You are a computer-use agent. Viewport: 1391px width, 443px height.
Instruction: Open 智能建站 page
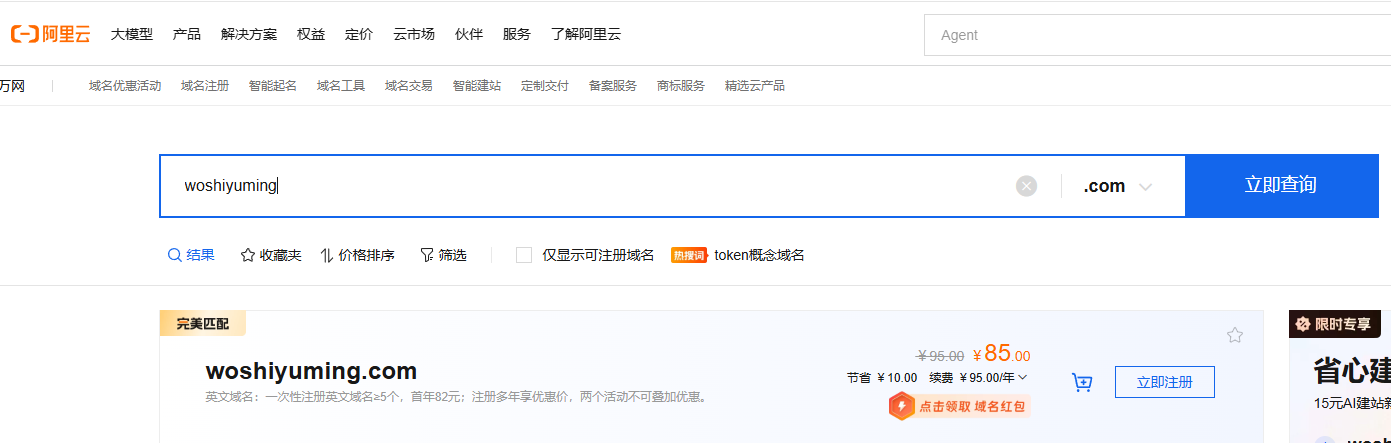477,86
